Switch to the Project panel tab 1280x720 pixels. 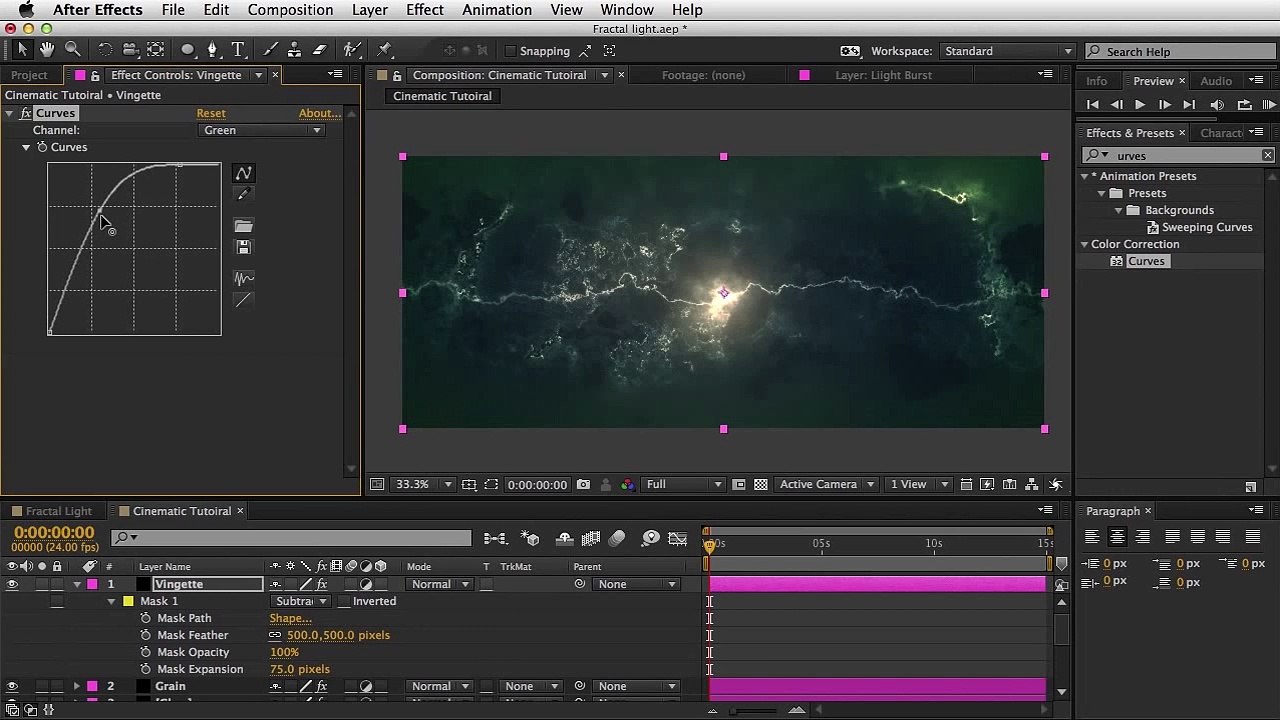[29, 75]
